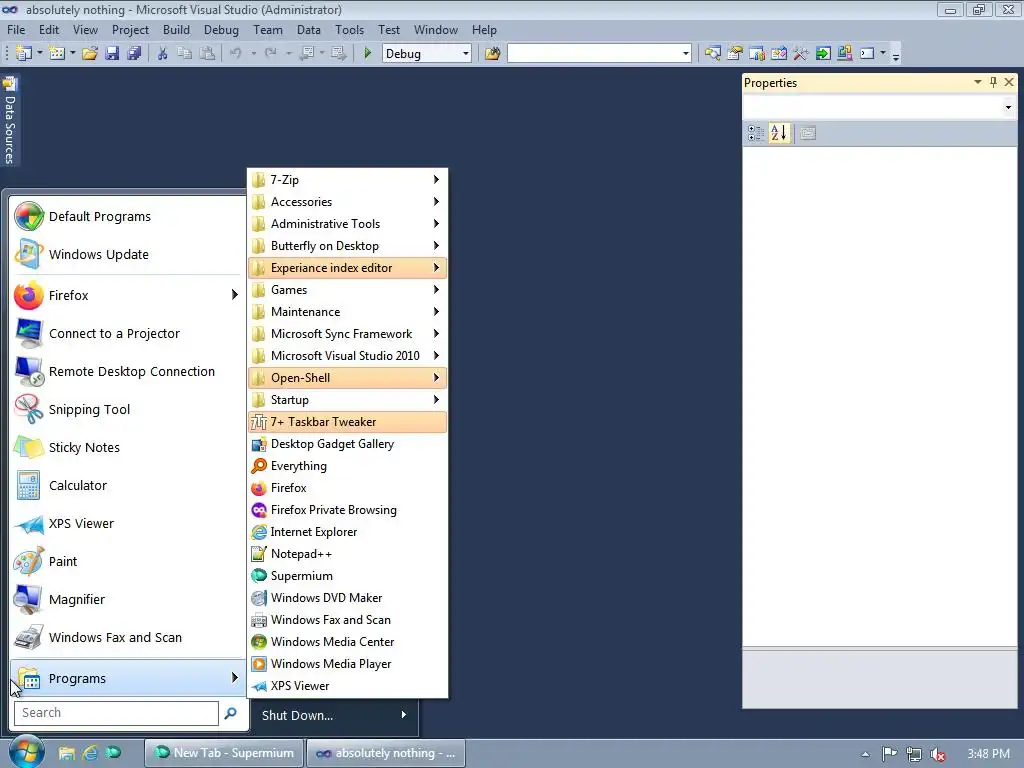Open Windows Update
This screenshot has height=768, width=1024.
pyautogui.click(x=127, y=255)
